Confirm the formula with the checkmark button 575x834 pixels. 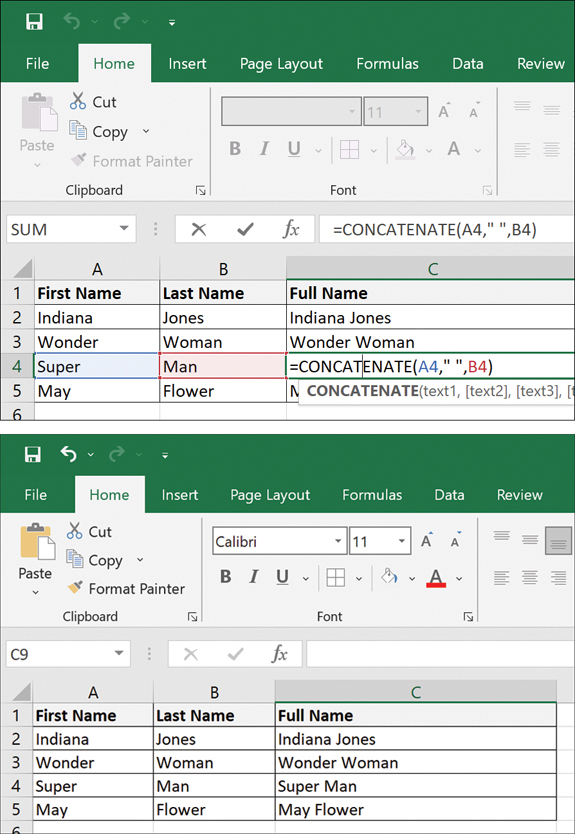point(245,229)
